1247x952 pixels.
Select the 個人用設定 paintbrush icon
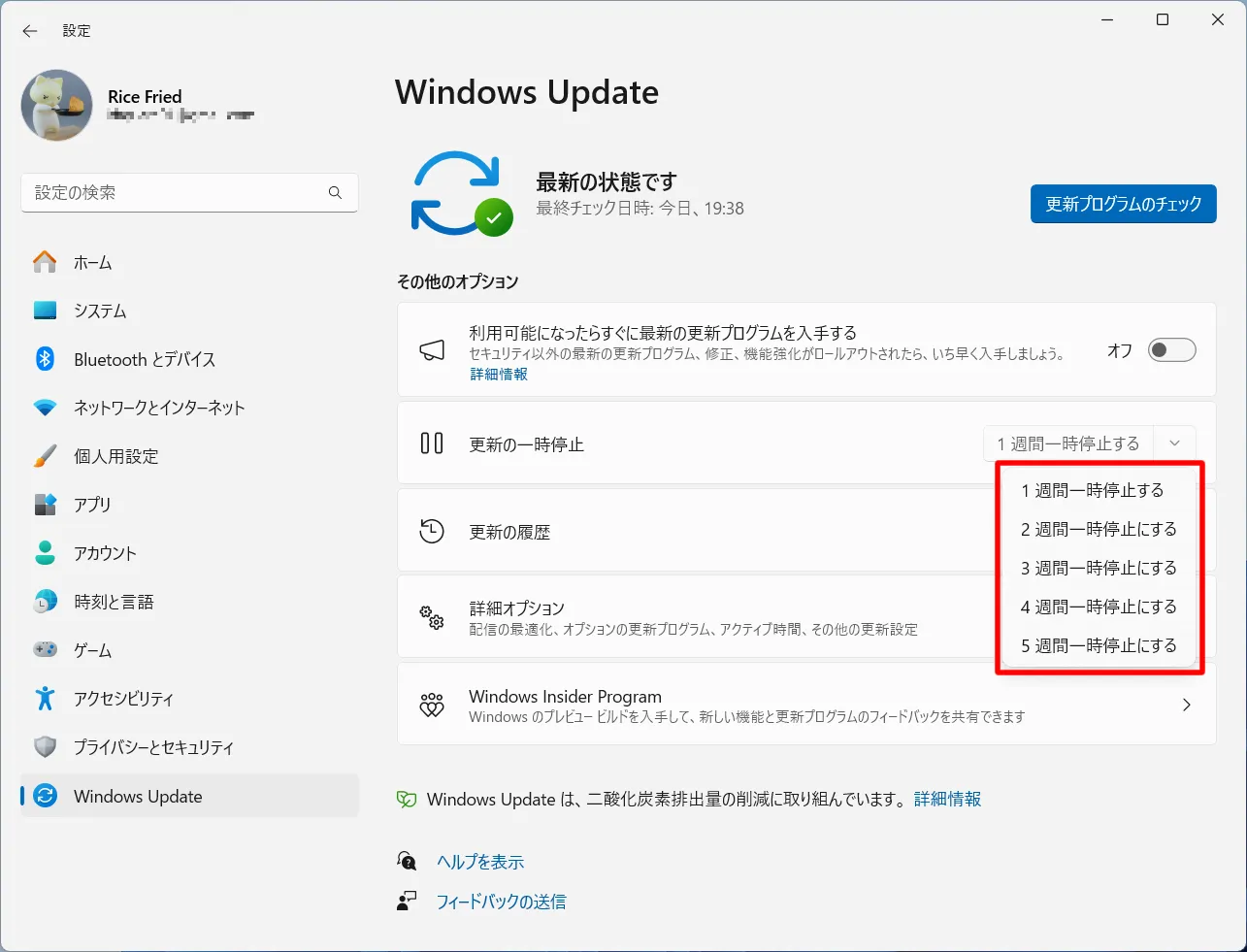[45, 456]
